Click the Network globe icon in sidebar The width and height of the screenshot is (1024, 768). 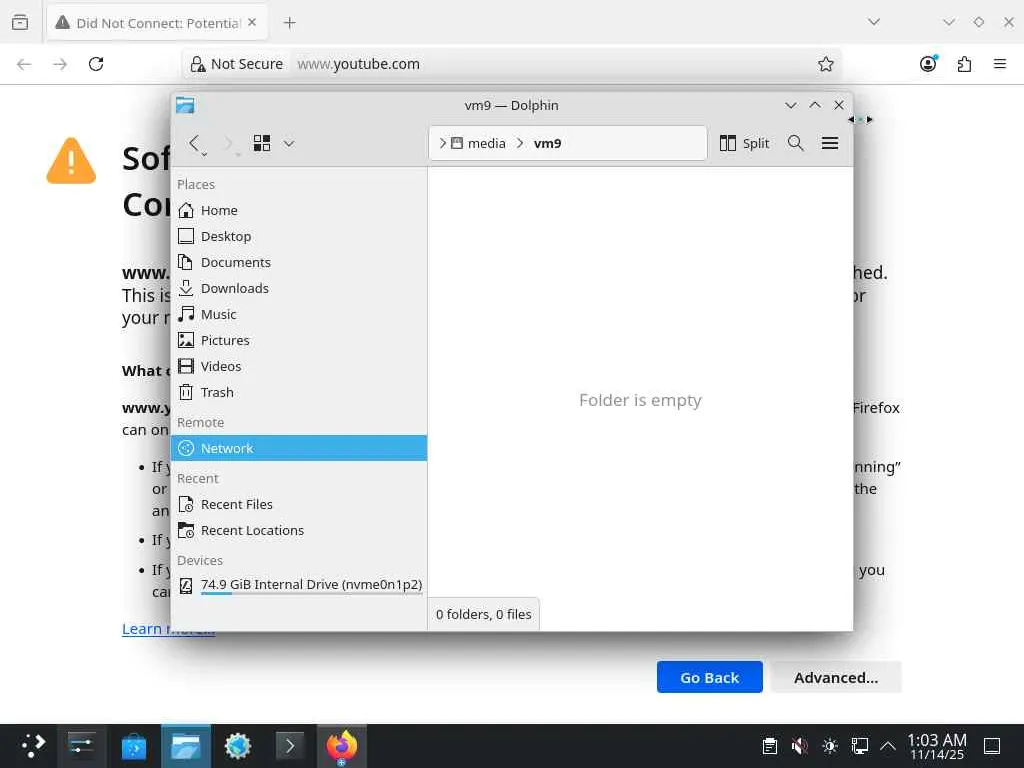[x=186, y=448]
